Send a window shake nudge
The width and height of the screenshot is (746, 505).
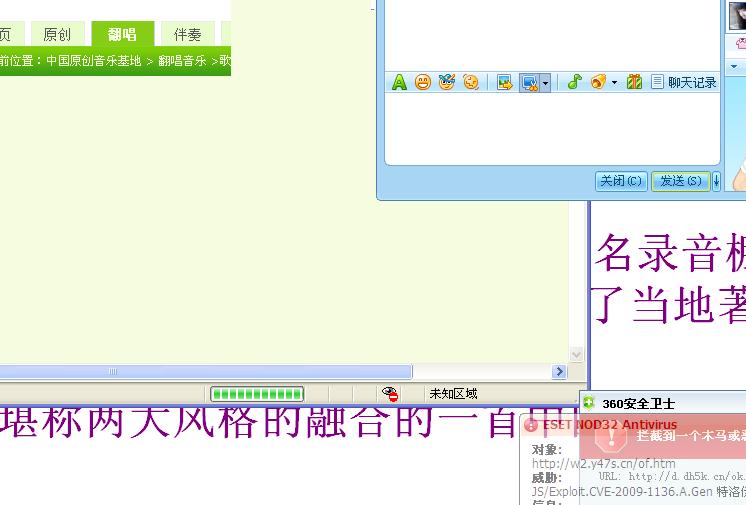[x=471, y=83]
